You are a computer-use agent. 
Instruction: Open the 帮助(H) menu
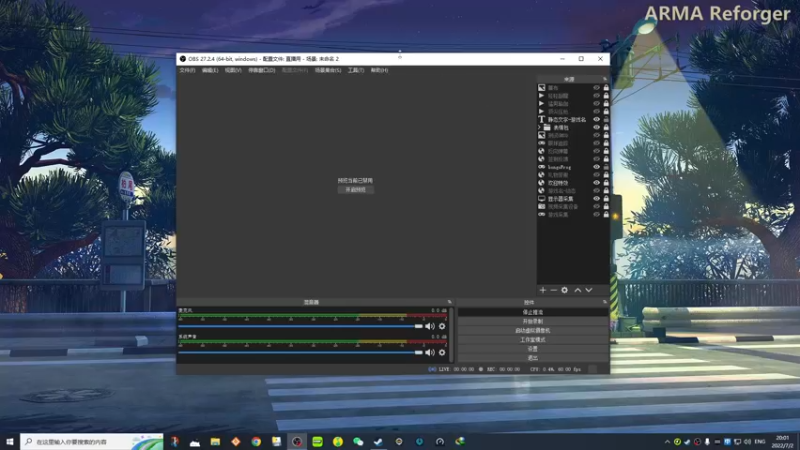click(x=379, y=70)
